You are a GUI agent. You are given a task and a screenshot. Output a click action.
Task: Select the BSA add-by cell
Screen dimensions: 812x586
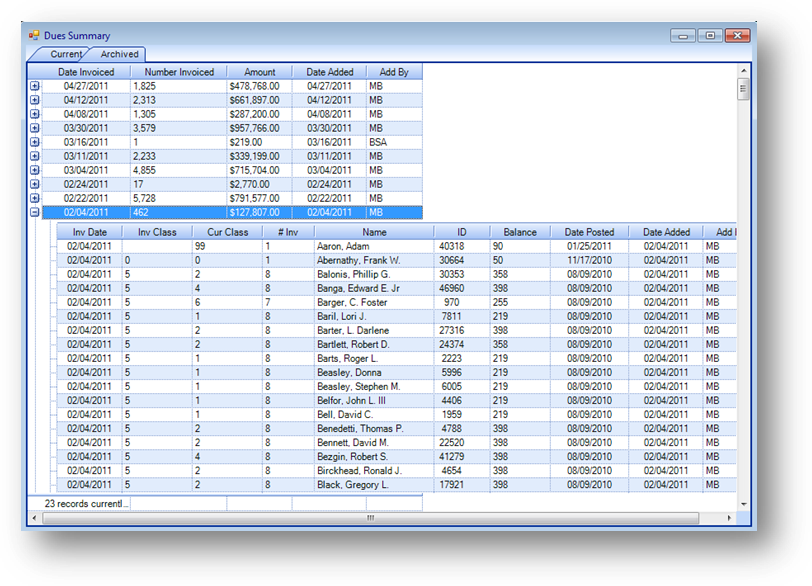click(394, 142)
